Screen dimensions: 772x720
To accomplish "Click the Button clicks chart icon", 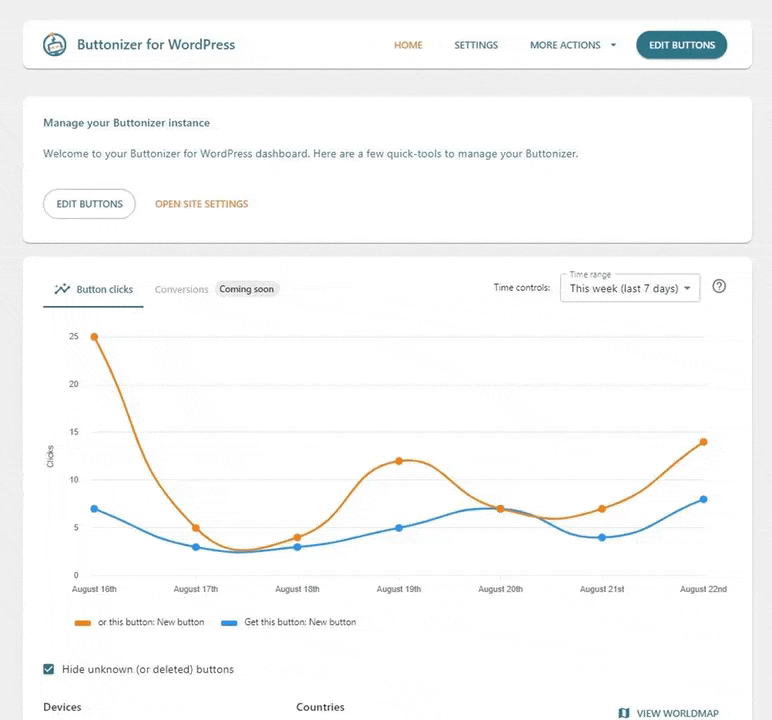I will click(62, 289).
